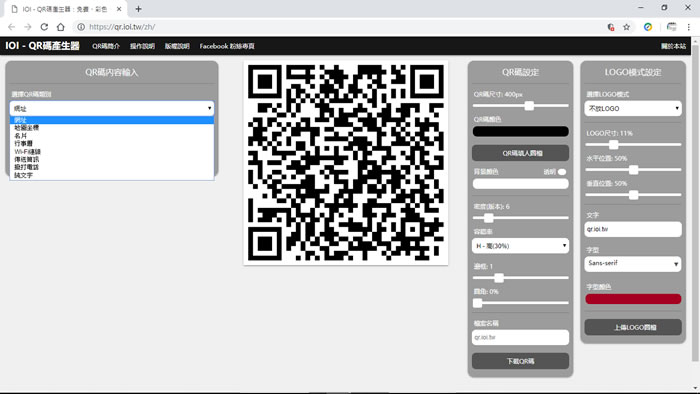The height and width of the screenshot is (394, 700).
Task: Open the circular colored extension icon
Action: pos(648,27)
